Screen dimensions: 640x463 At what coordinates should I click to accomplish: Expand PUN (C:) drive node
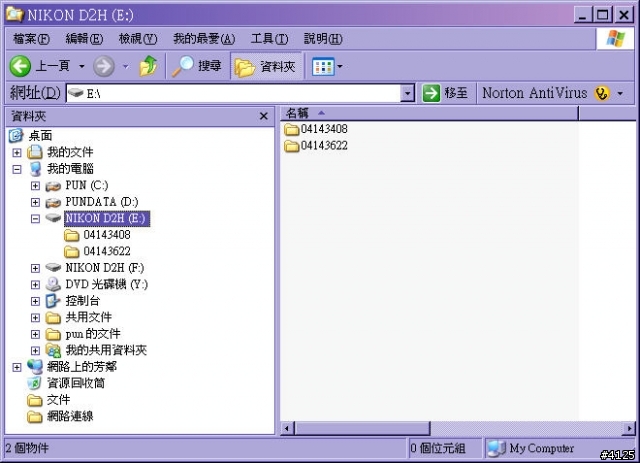36,186
